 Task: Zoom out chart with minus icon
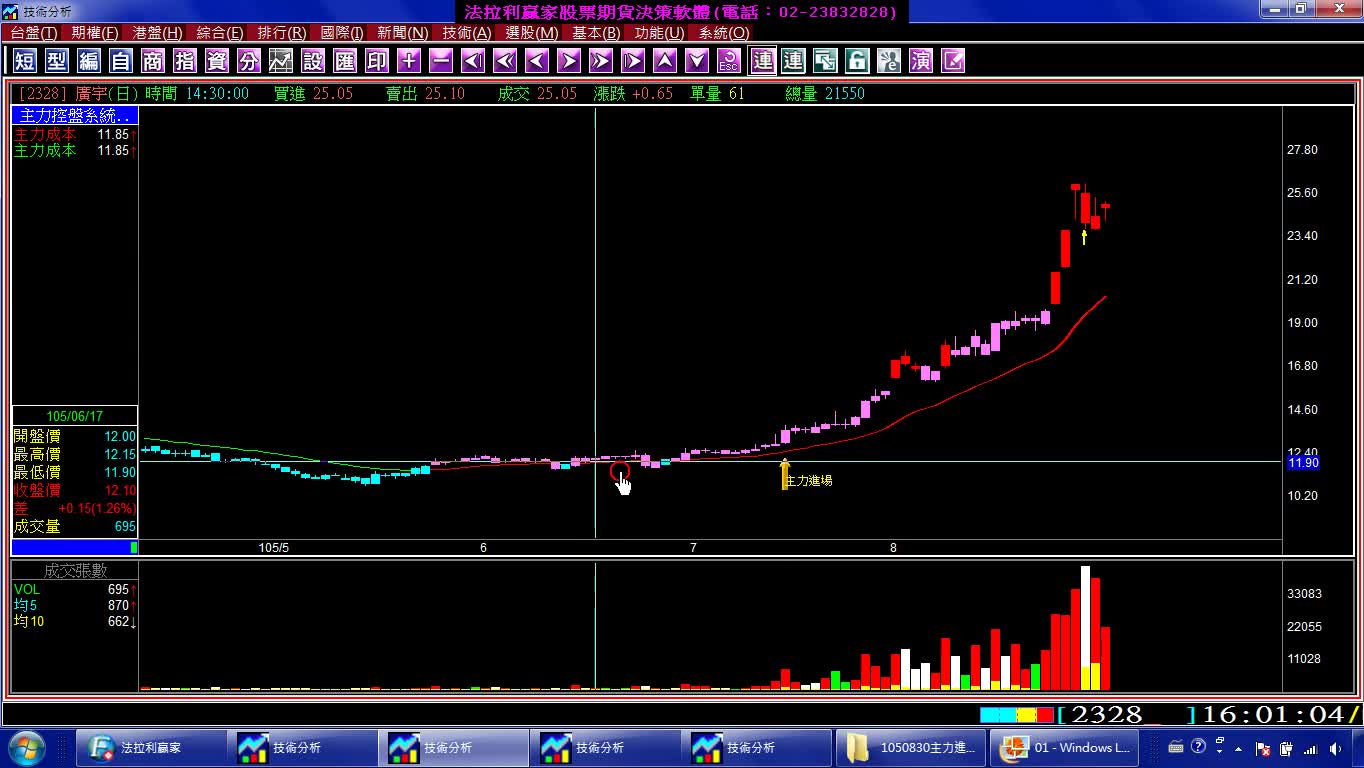(441, 61)
